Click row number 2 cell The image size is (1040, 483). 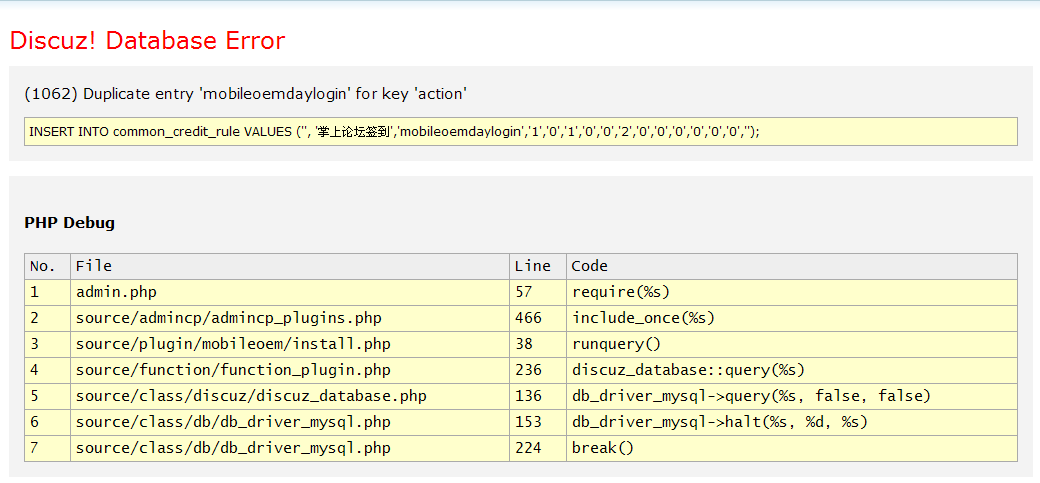(47, 318)
